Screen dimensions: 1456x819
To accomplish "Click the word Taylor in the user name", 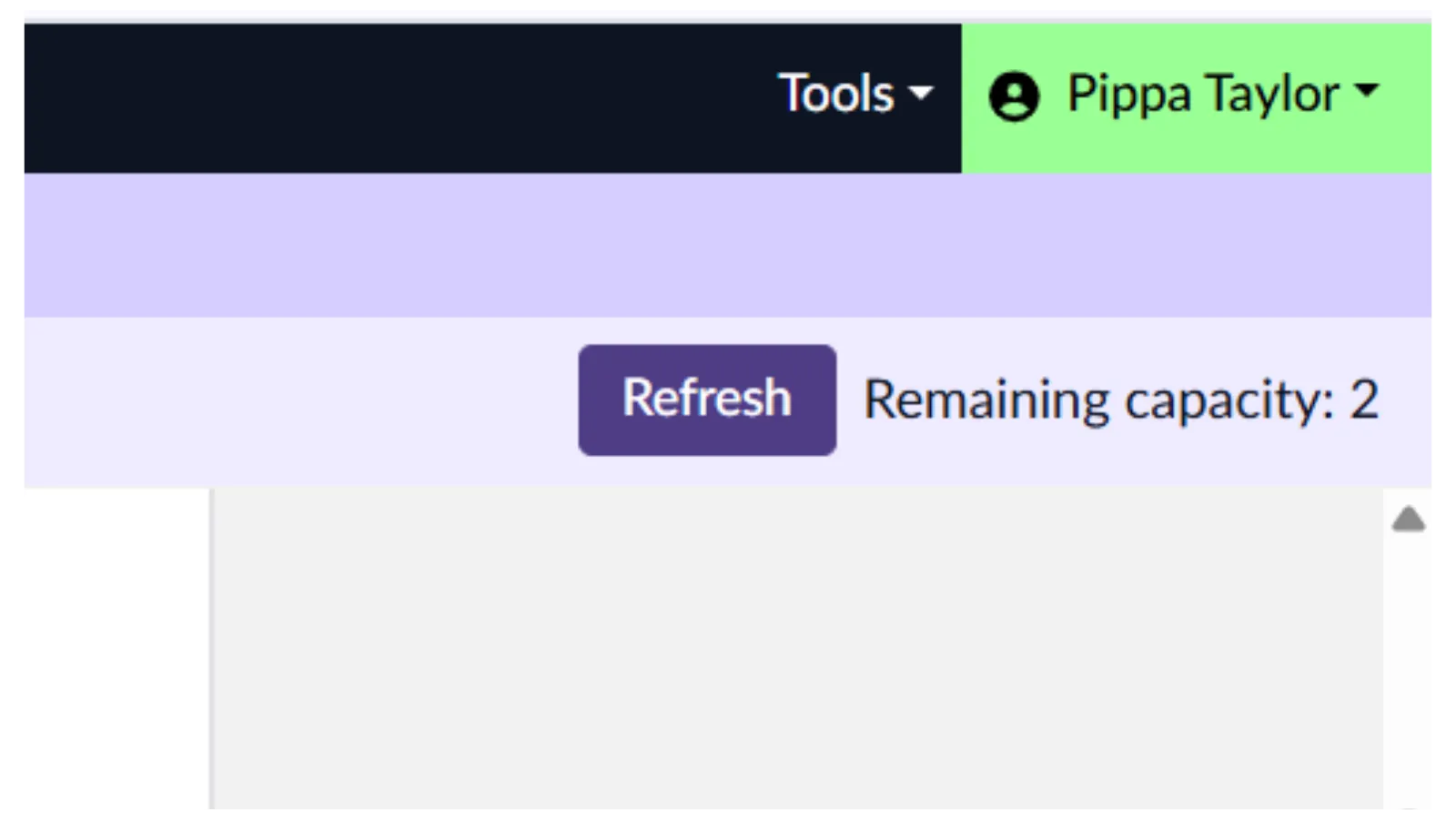I will (x=1272, y=95).
